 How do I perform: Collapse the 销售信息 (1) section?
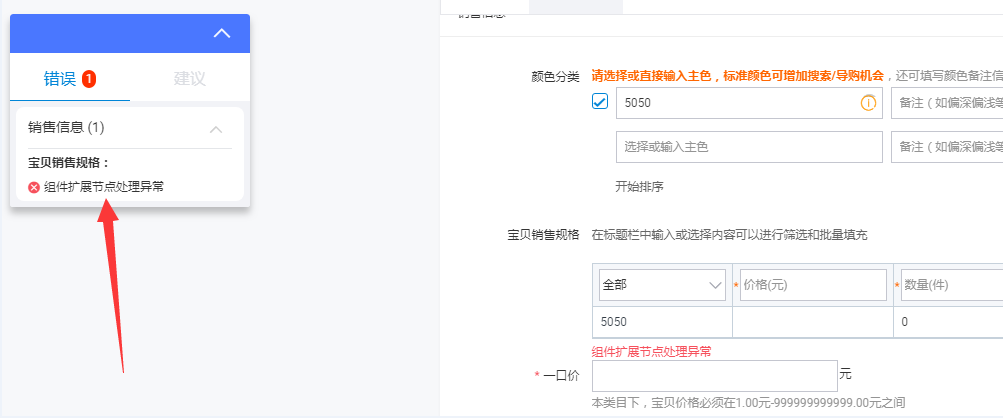click(x=216, y=130)
